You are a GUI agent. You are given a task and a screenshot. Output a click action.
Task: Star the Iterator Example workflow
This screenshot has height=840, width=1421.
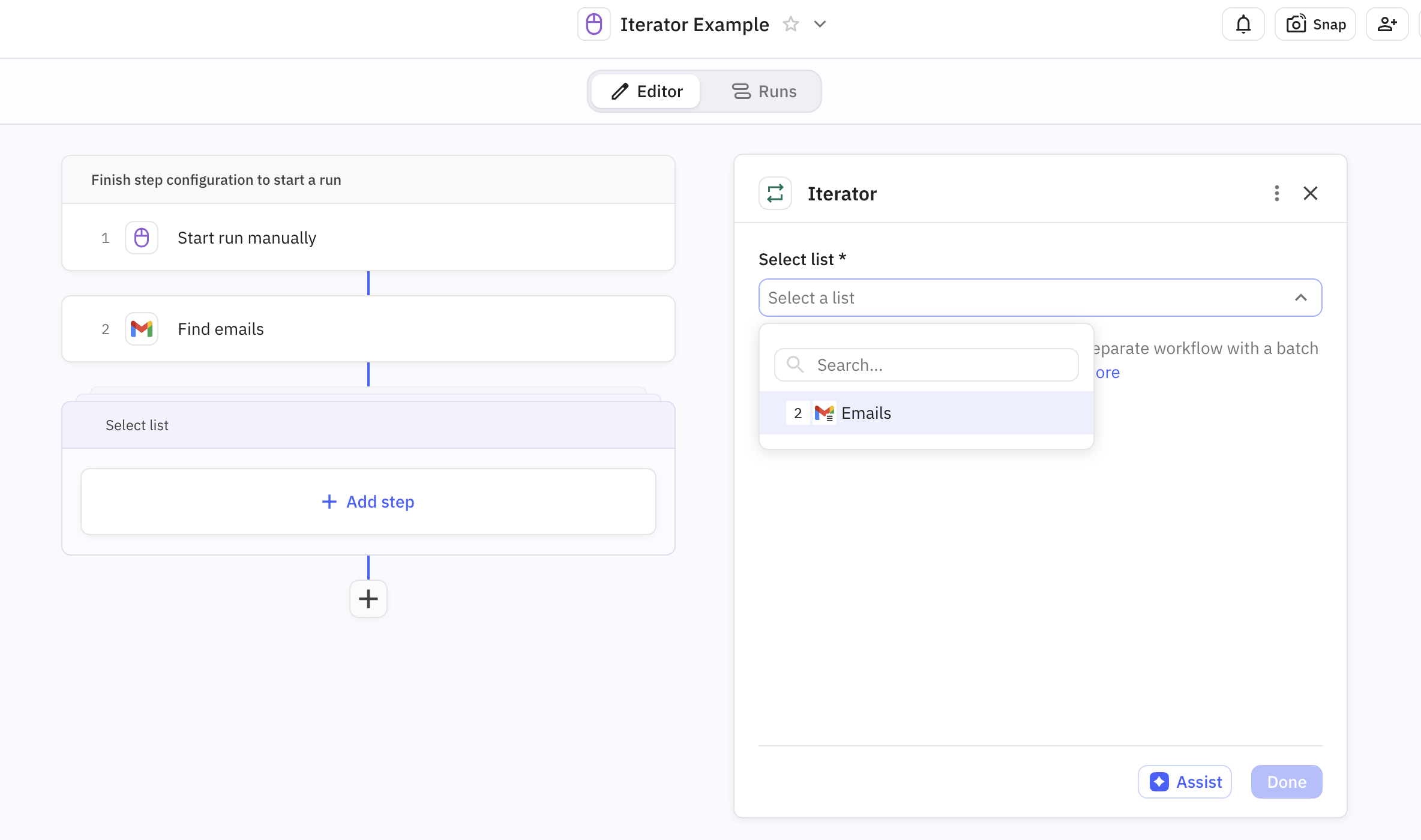(x=791, y=25)
